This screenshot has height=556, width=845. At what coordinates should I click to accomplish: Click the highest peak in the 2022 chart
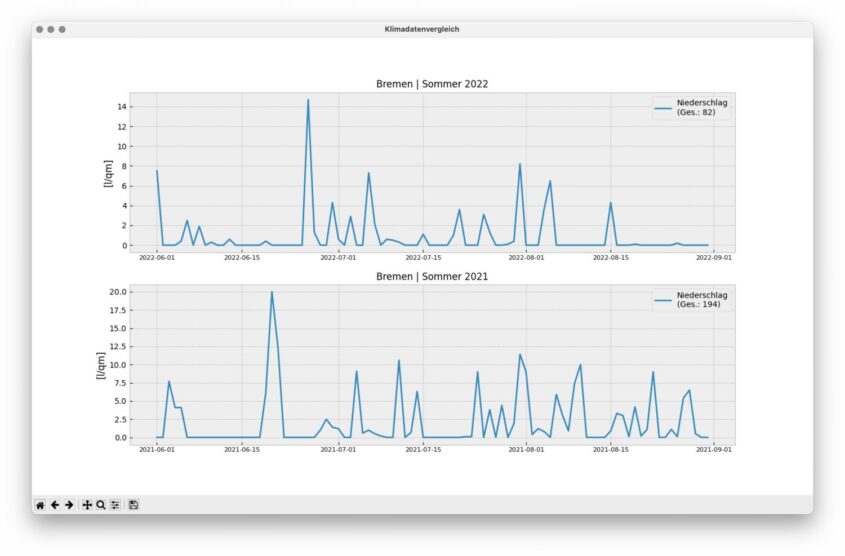308,100
